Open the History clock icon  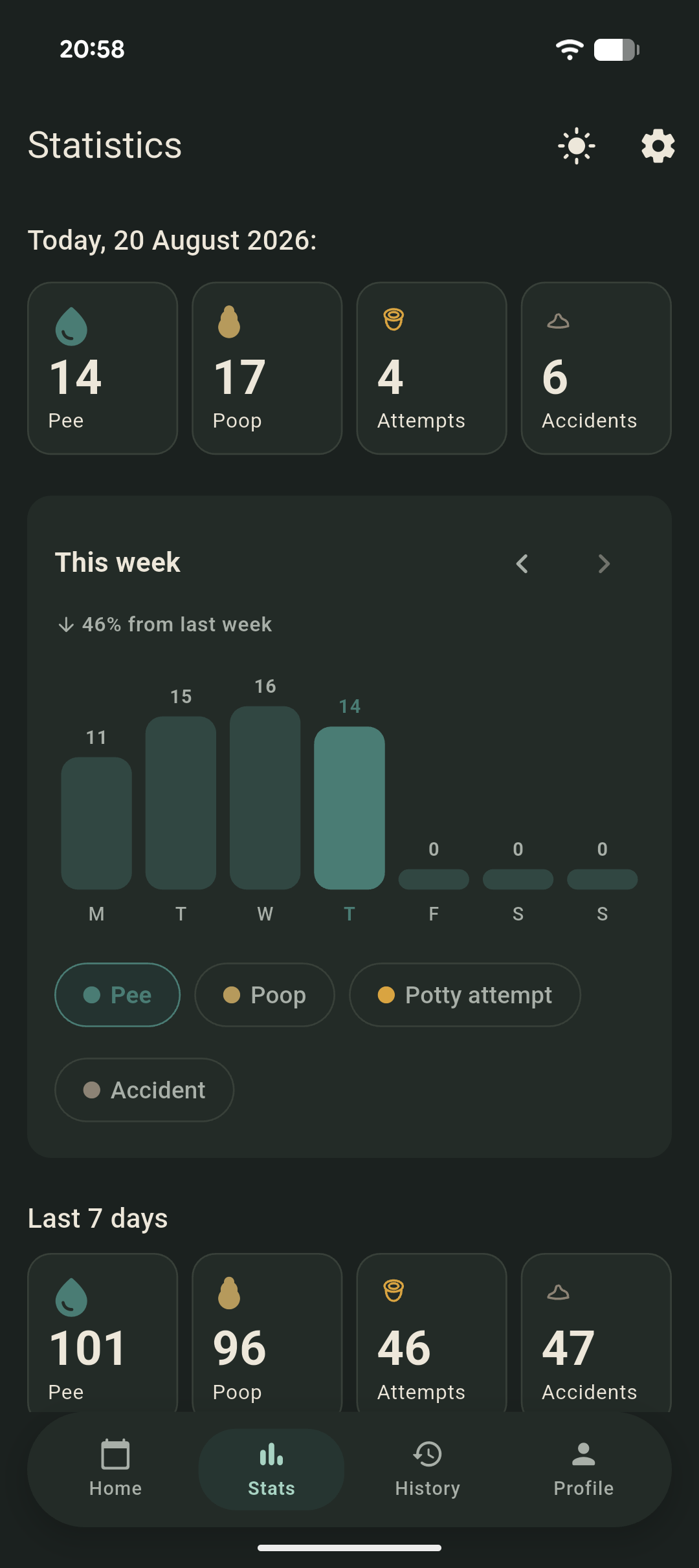point(427,1455)
